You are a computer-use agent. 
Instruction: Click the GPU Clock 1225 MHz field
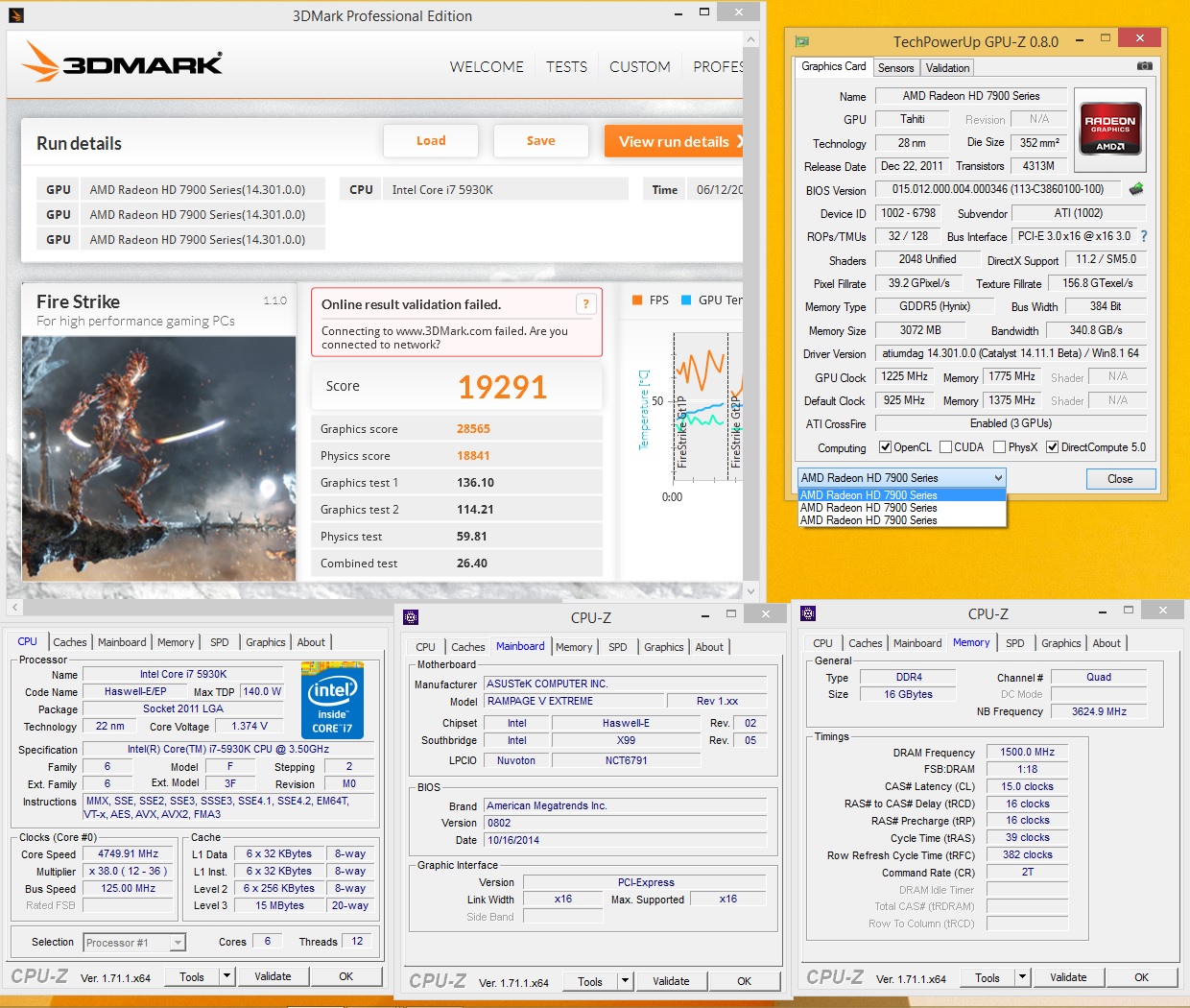pyautogui.click(x=904, y=376)
